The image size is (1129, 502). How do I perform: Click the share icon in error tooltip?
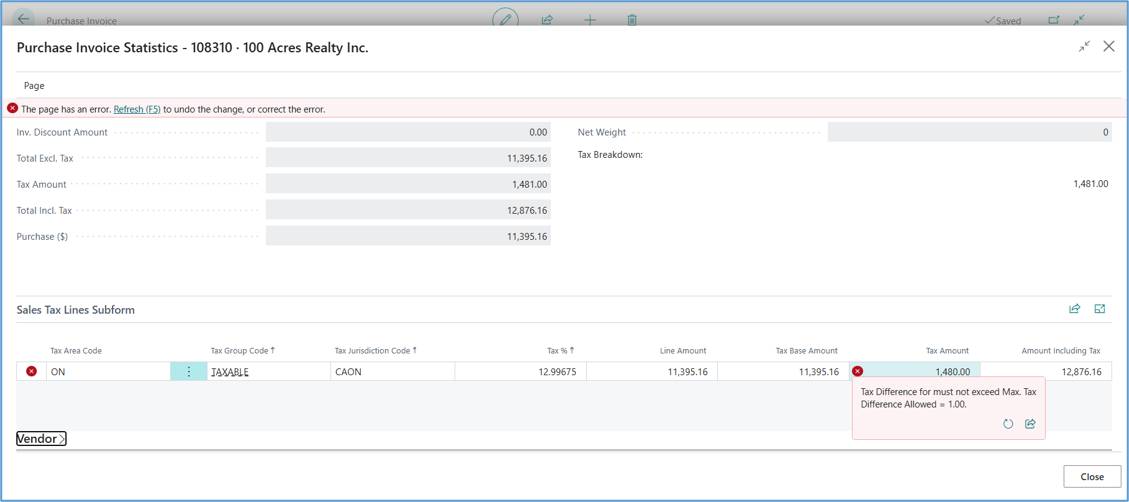click(x=1030, y=424)
